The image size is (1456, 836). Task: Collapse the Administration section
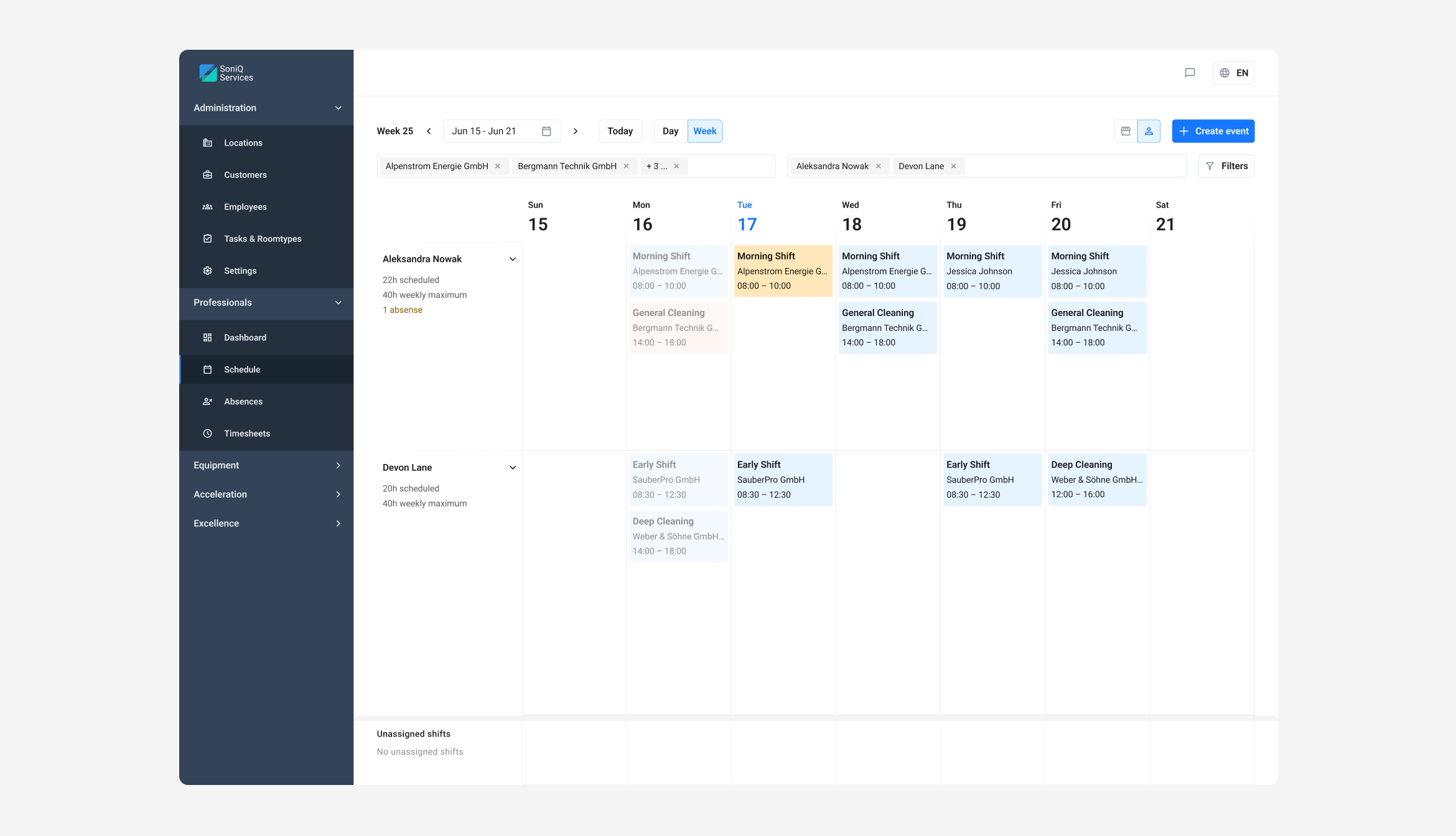tap(338, 108)
